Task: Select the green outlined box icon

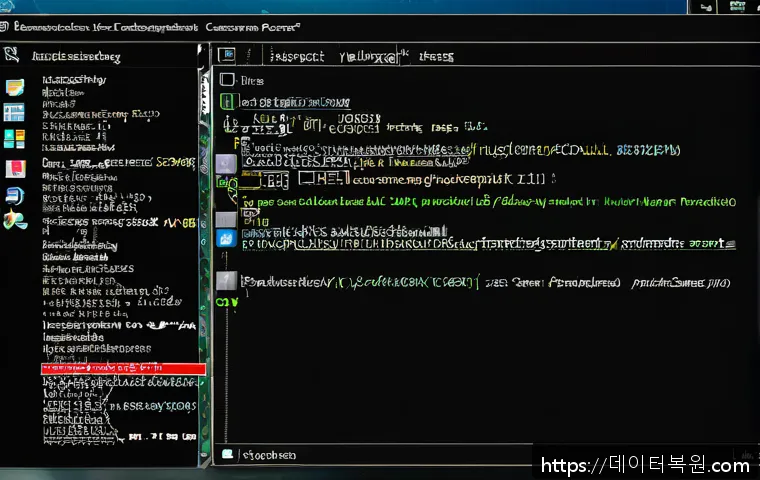Action: click(227, 102)
